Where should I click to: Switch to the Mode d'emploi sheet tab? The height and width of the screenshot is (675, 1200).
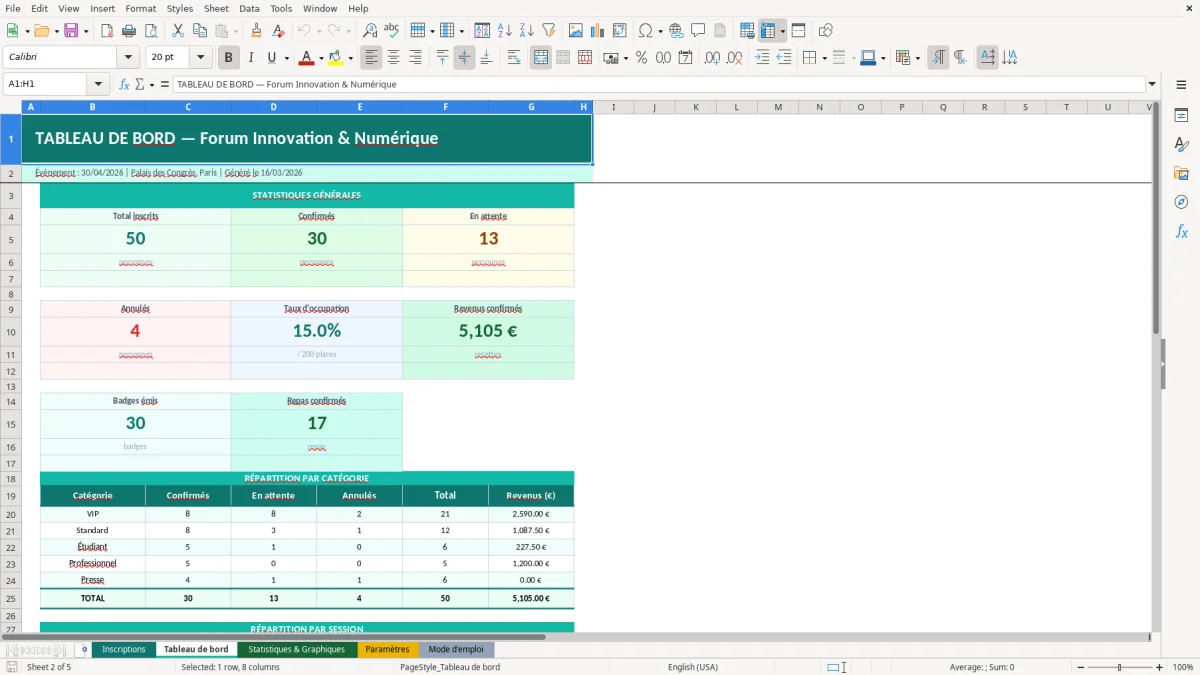coord(456,650)
